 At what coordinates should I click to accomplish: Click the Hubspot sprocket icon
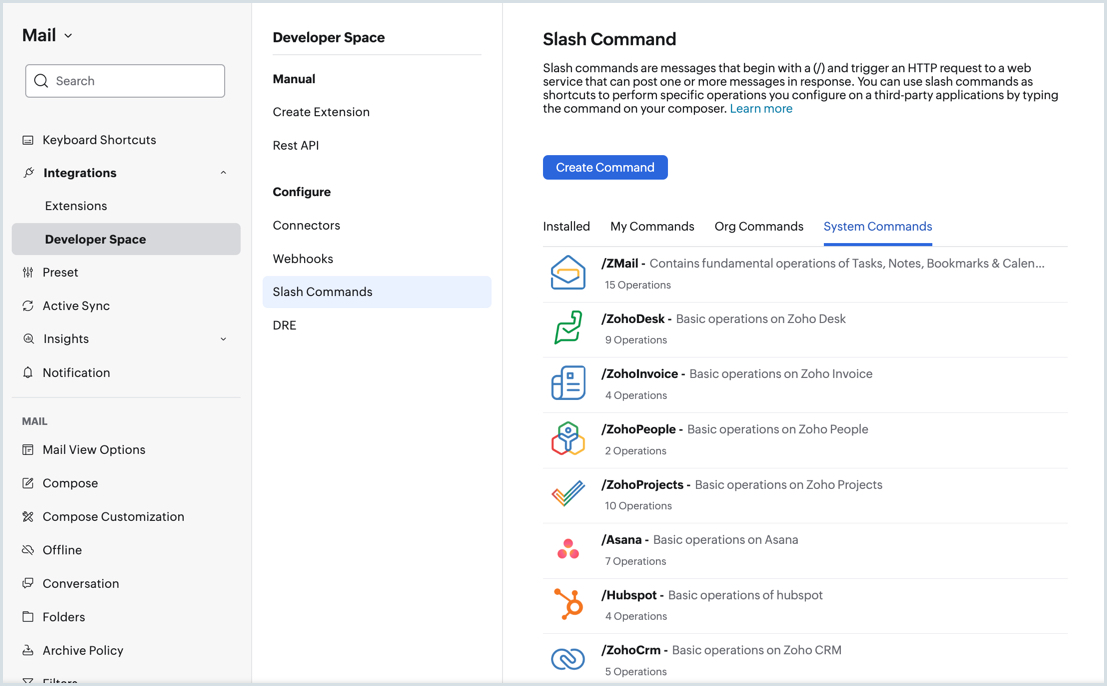coord(567,604)
